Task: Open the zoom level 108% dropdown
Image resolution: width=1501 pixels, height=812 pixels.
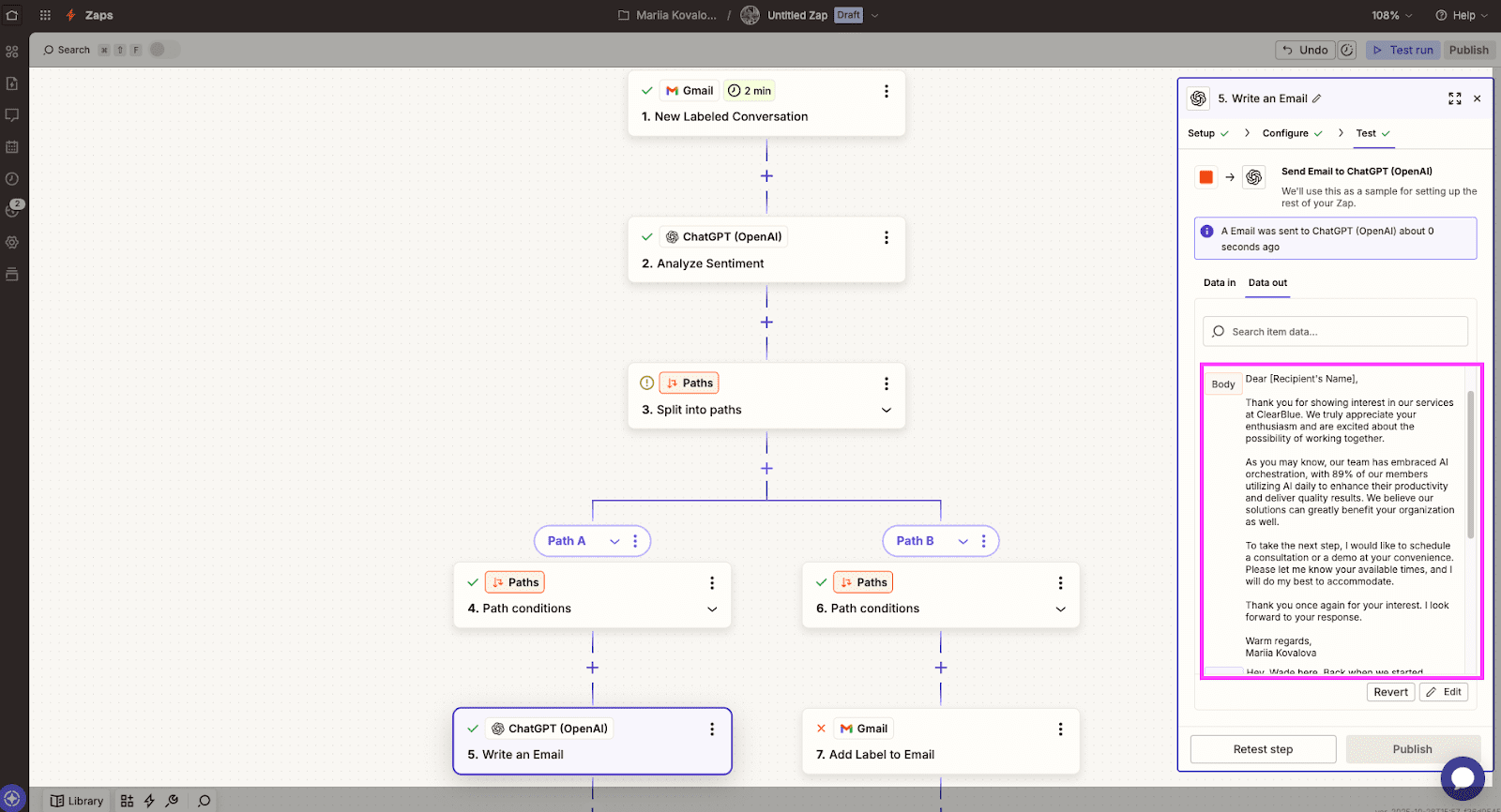Action: [1392, 15]
